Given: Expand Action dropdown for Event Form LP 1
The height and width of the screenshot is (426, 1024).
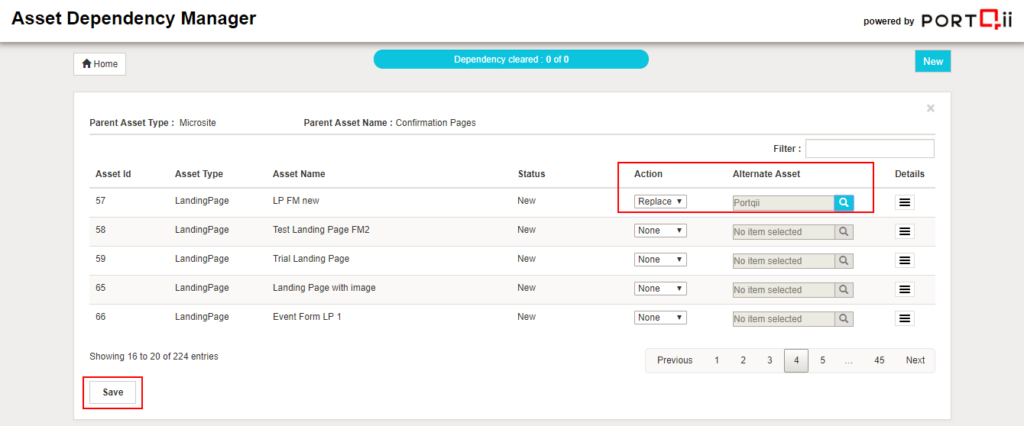Looking at the screenshot, I should click(660, 318).
